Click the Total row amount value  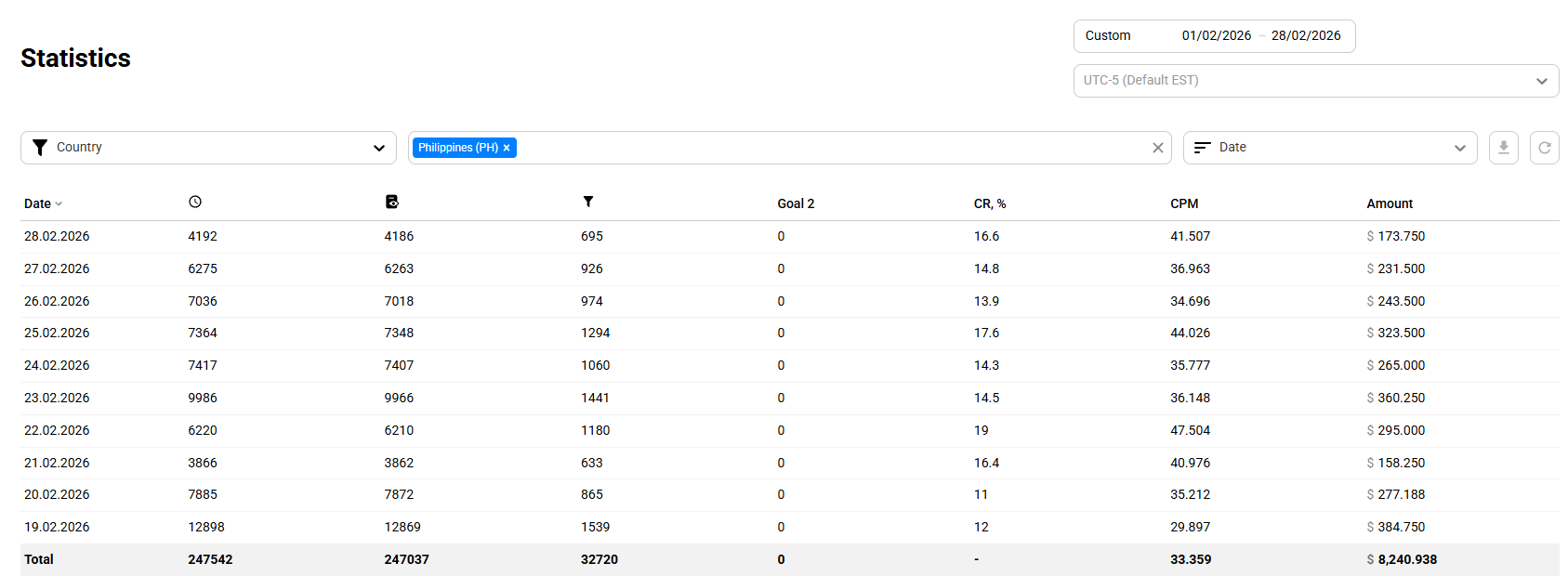pos(1402,559)
